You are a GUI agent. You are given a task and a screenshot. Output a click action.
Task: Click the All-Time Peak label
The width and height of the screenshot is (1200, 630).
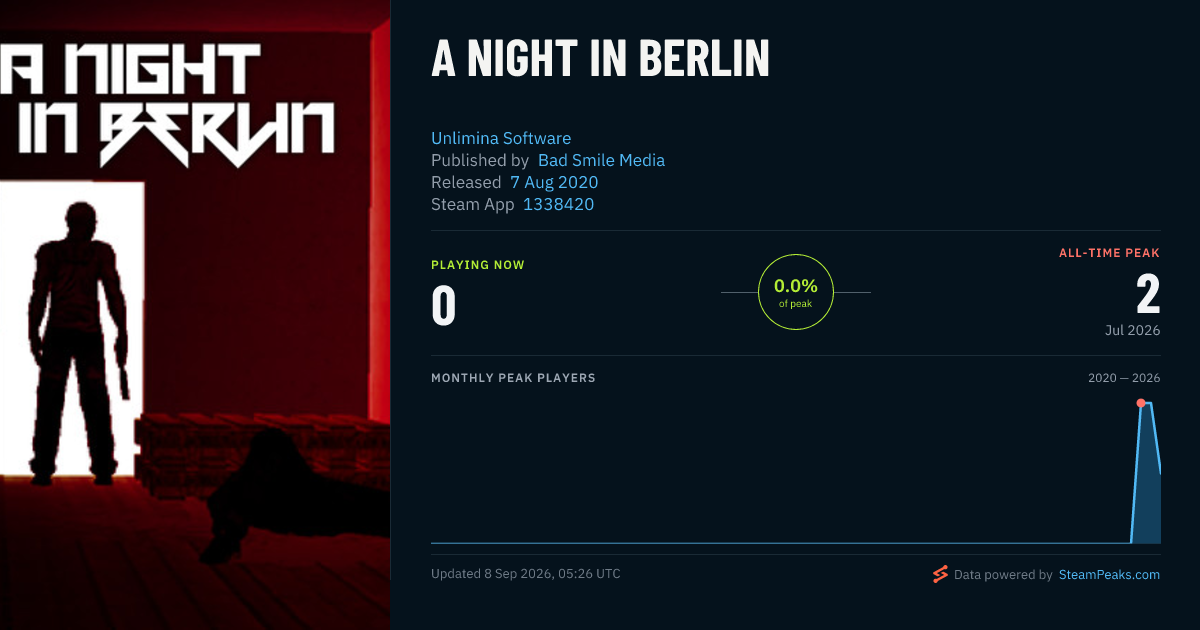click(1109, 253)
